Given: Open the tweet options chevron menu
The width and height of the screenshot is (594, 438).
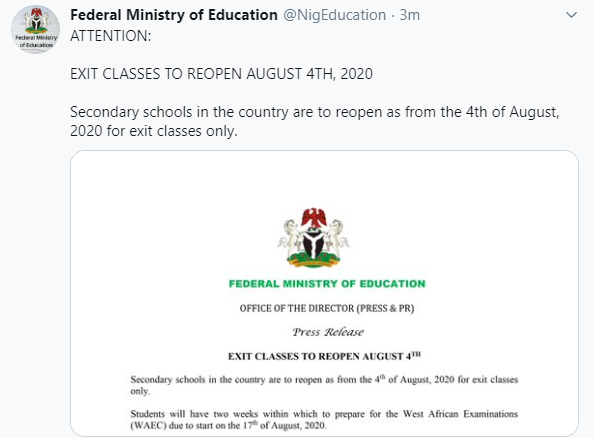Looking at the screenshot, I should (x=571, y=15).
